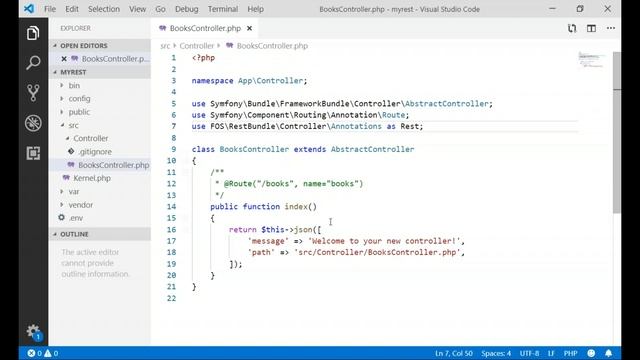Screen dimensions: 640x360
Task: Collapse the MYREST project section
Action: [x=100, y=72]
